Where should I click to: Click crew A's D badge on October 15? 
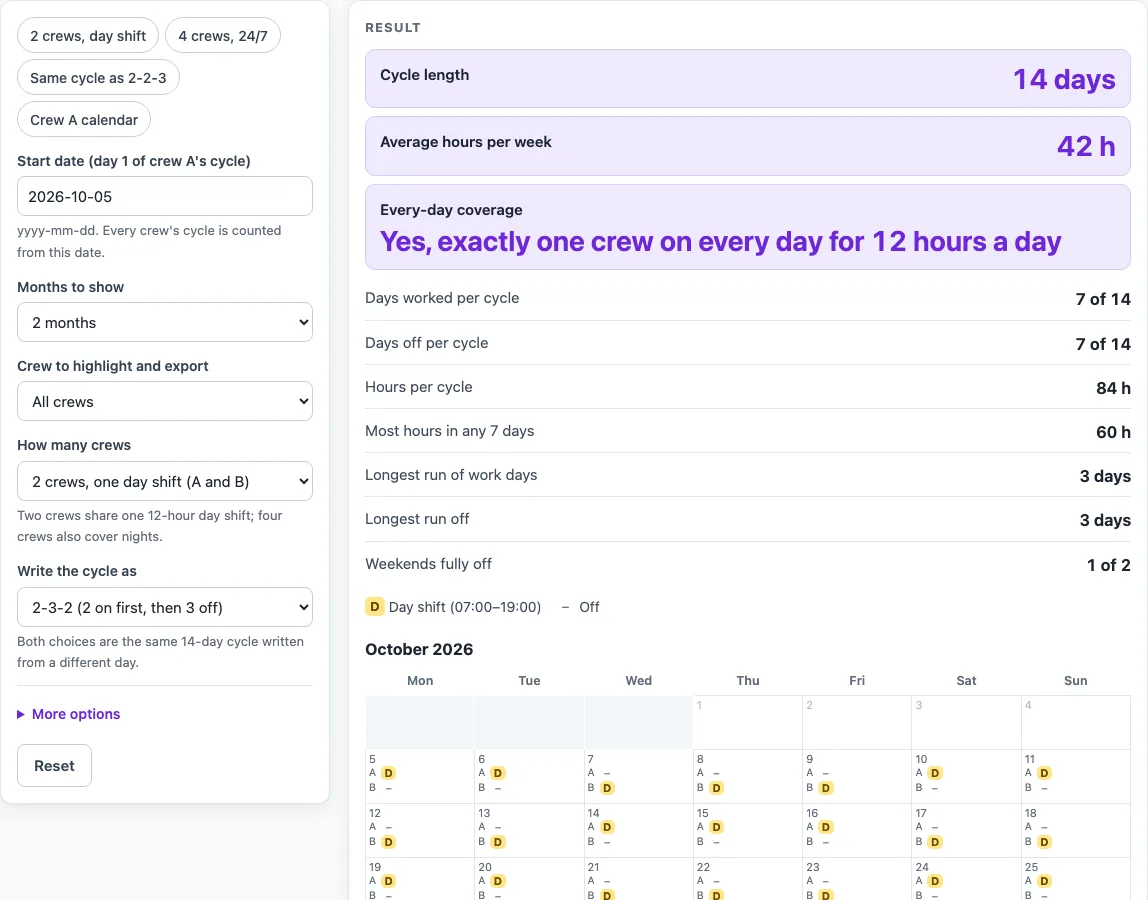[x=717, y=827]
